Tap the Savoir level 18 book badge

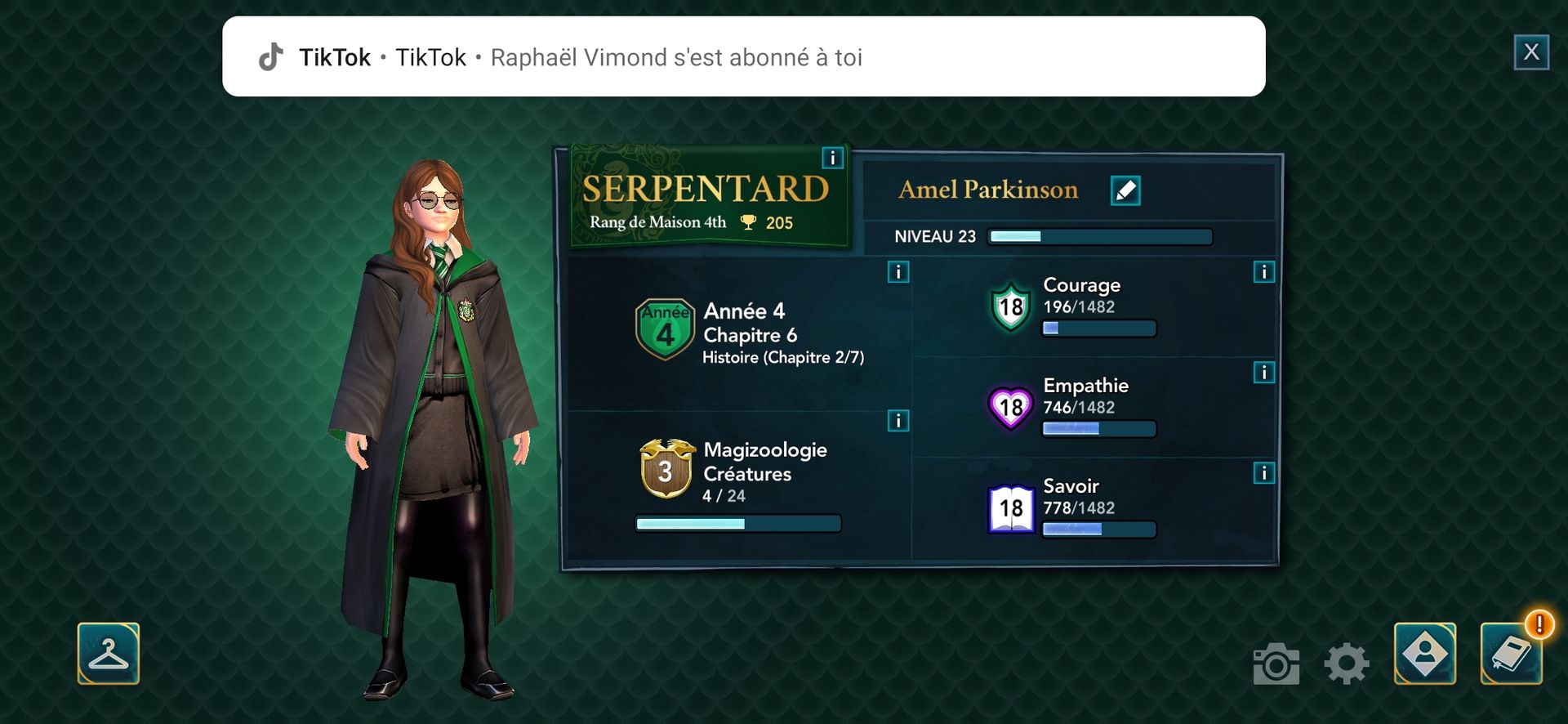1011,508
